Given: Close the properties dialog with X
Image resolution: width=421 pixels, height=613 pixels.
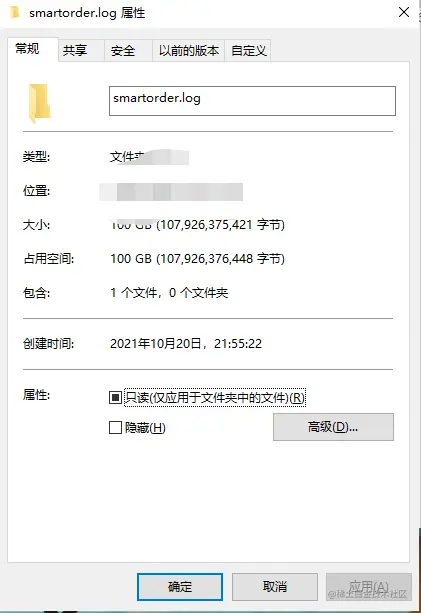Looking at the screenshot, I should [404, 12].
